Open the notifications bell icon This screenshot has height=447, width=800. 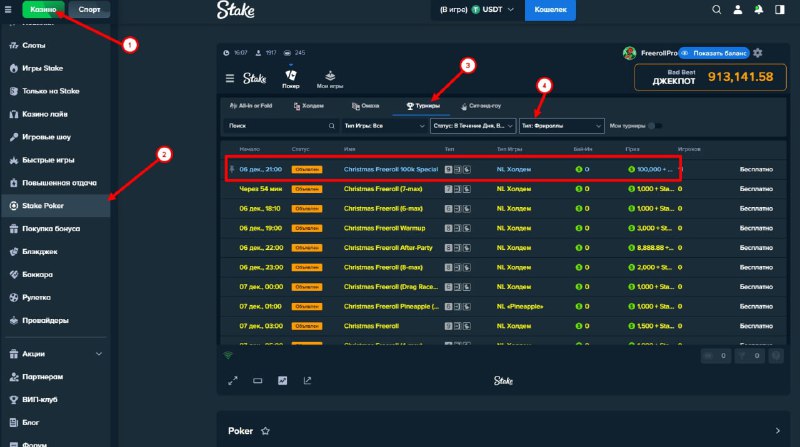pos(758,10)
